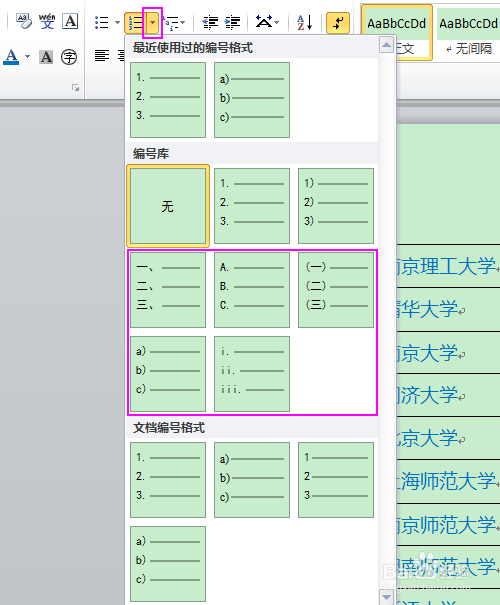Screen dimensions: 500x605
Task: Click the increase indent icon
Action: point(233,22)
